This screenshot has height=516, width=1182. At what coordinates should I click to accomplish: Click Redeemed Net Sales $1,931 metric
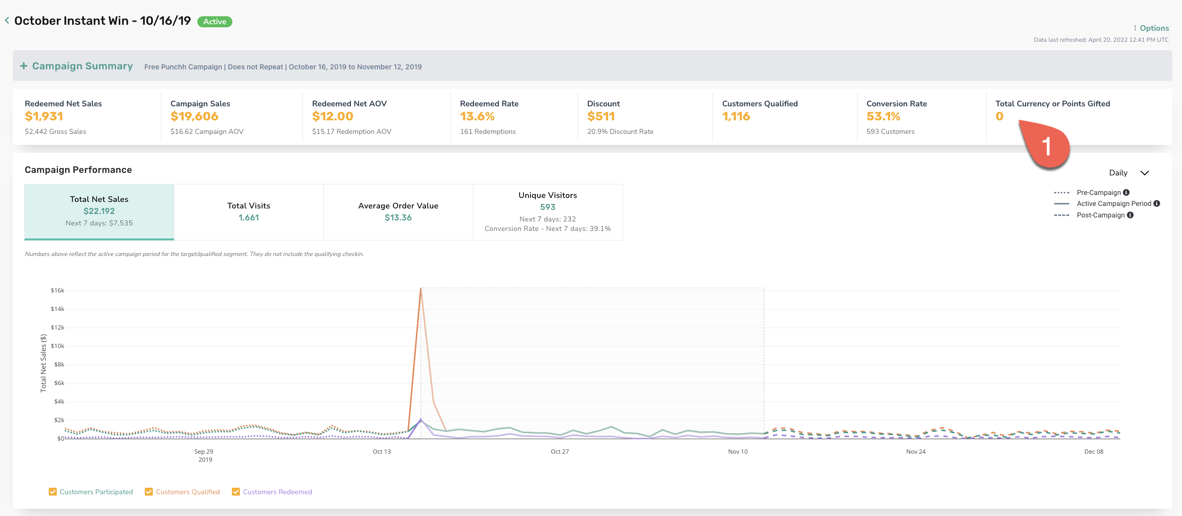pyautogui.click(x=63, y=117)
